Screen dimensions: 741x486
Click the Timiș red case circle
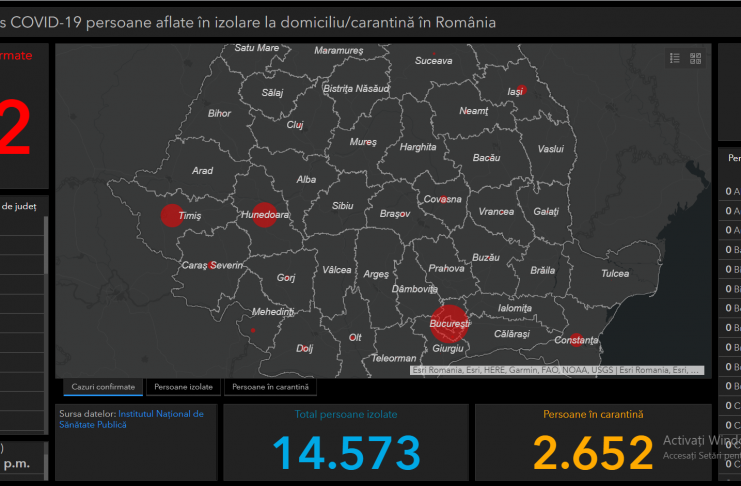172,215
